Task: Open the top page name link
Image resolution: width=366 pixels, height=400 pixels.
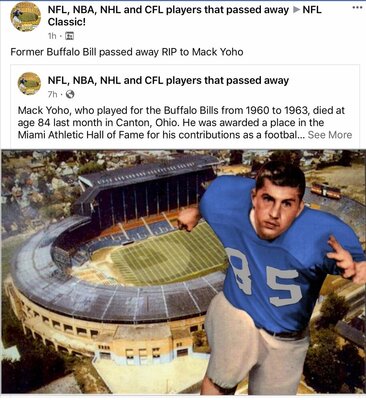Action: coord(168,10)
